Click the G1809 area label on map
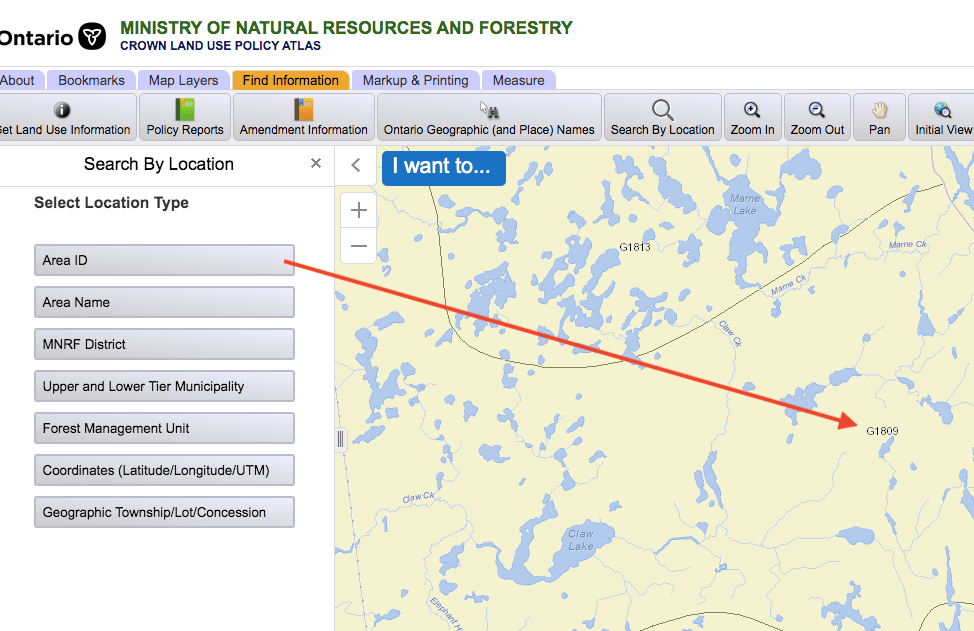Screen dimensions: 974x631 (882, 431)
